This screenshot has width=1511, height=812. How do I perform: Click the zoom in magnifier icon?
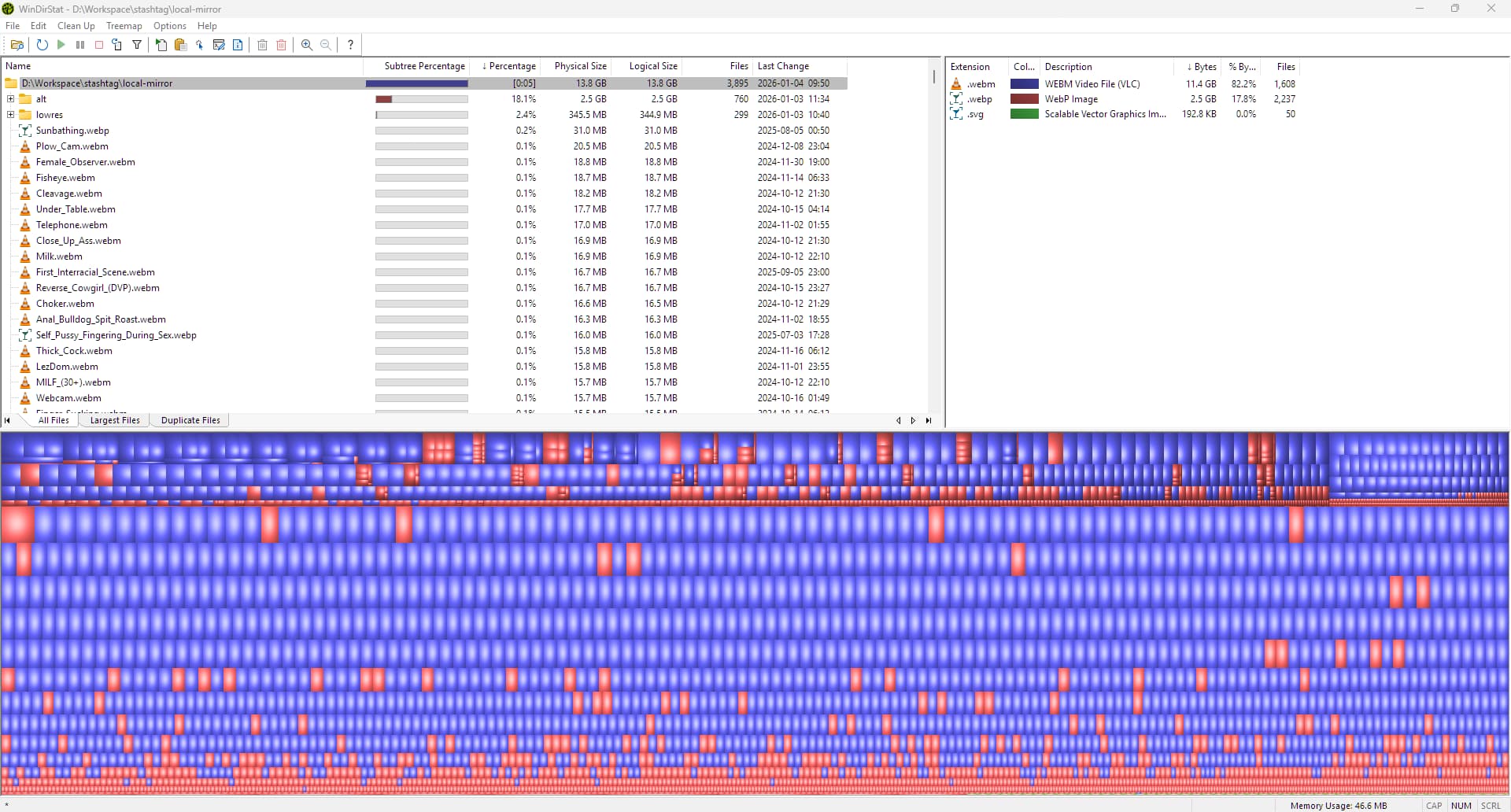[307, 45]
